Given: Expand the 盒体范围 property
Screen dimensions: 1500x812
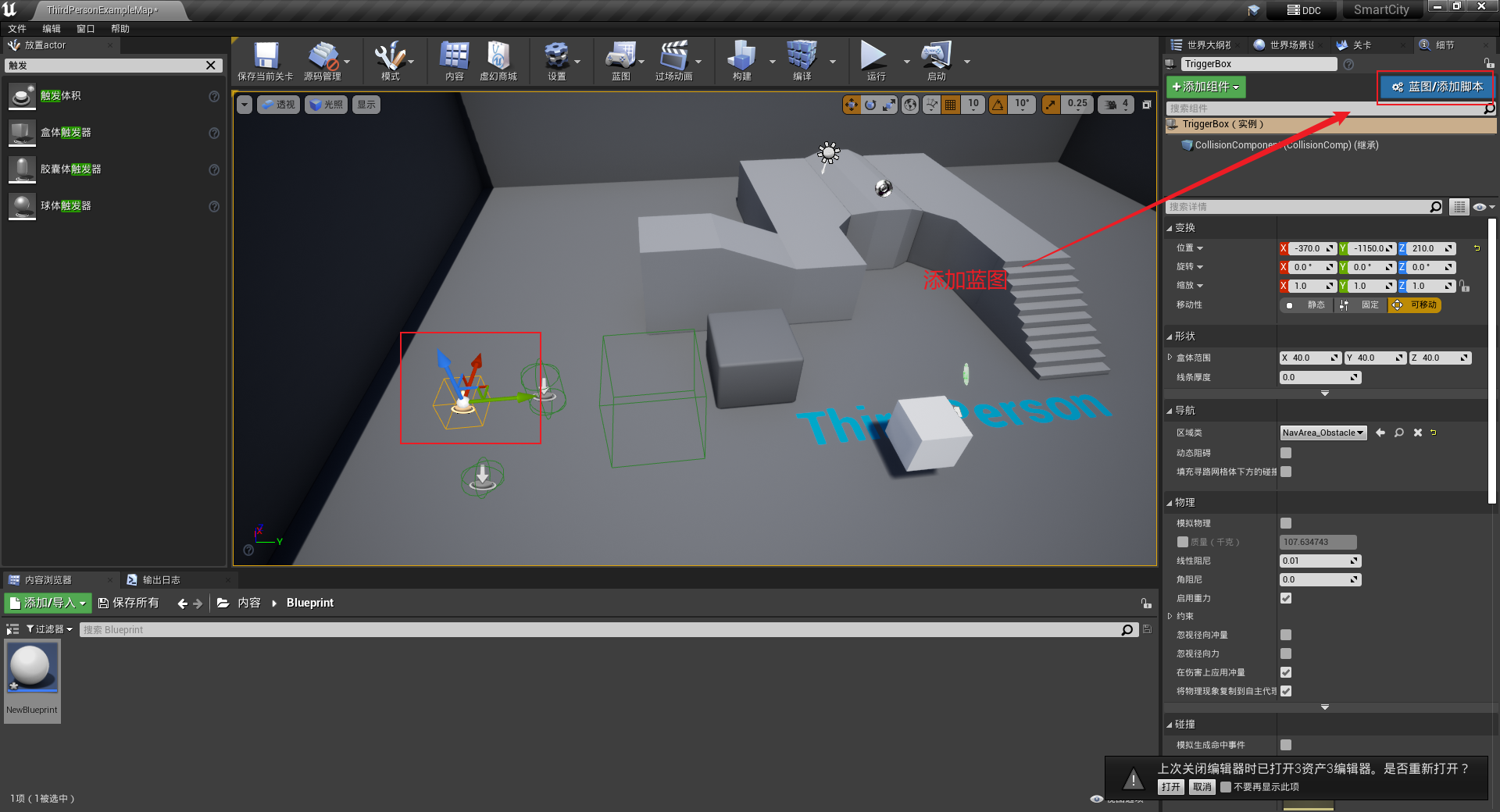Looking at the screenshot, I should pos(1170,358).
